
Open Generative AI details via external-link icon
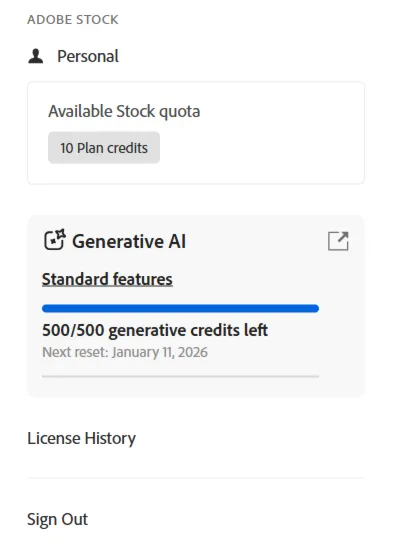(x=338, y=241)
